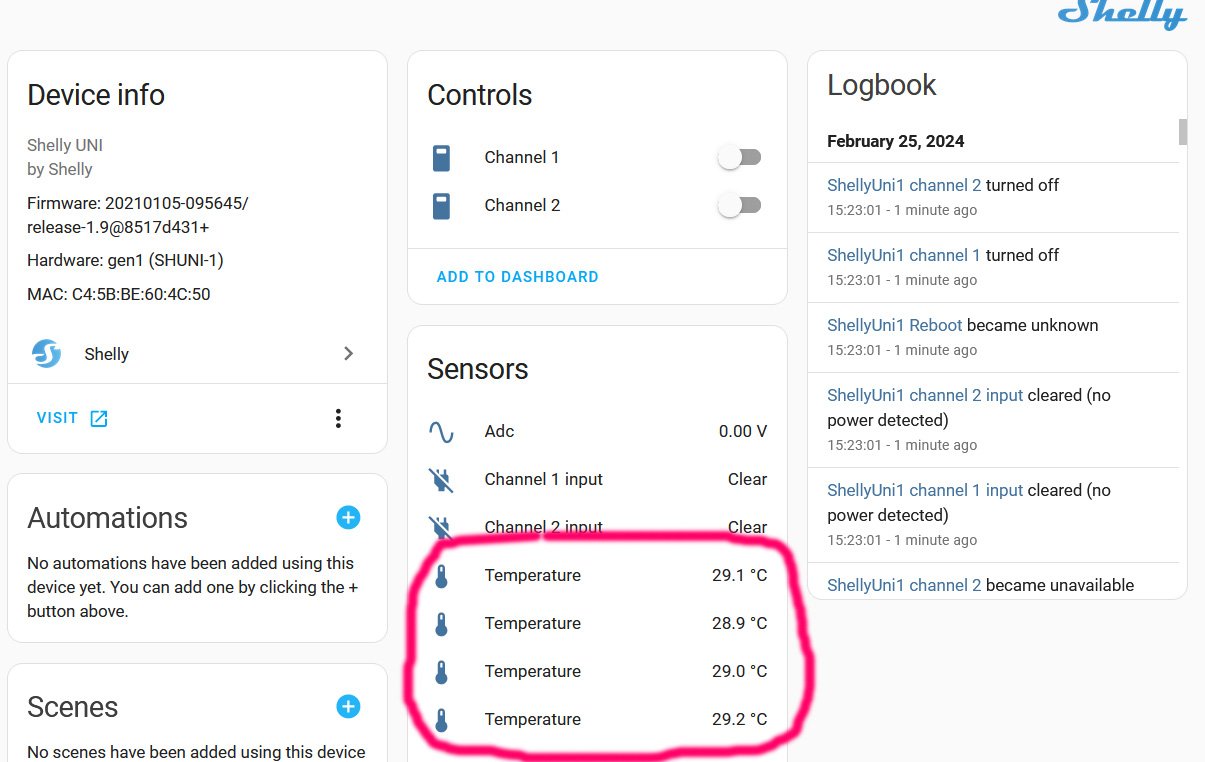The image size is (1205, 762).
Task: Open the device three-dot overflow menu
Action: [x=338, y=418]
